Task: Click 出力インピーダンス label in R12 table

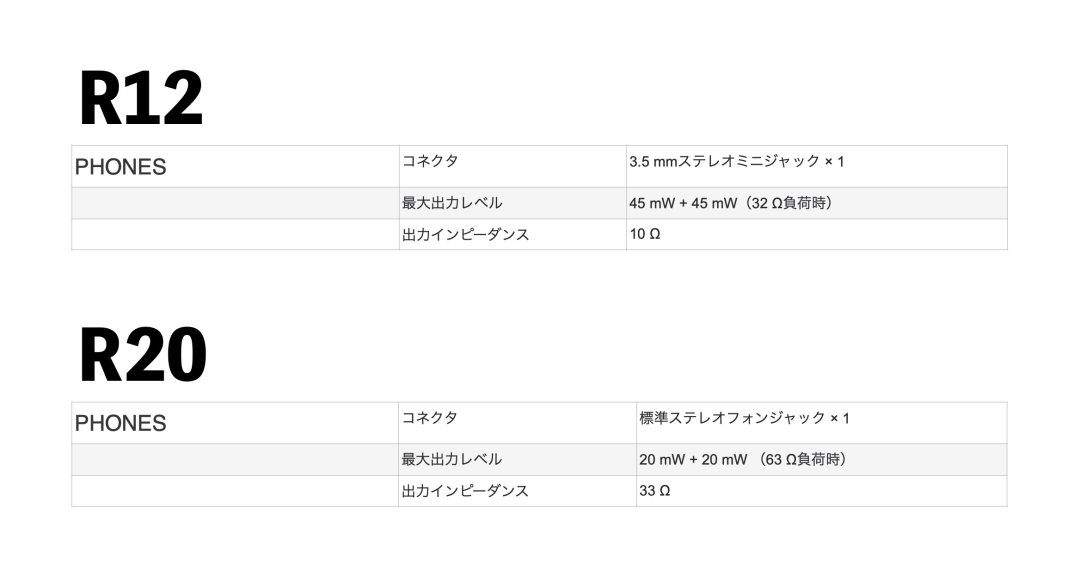Action: click(x=466, y=234)
